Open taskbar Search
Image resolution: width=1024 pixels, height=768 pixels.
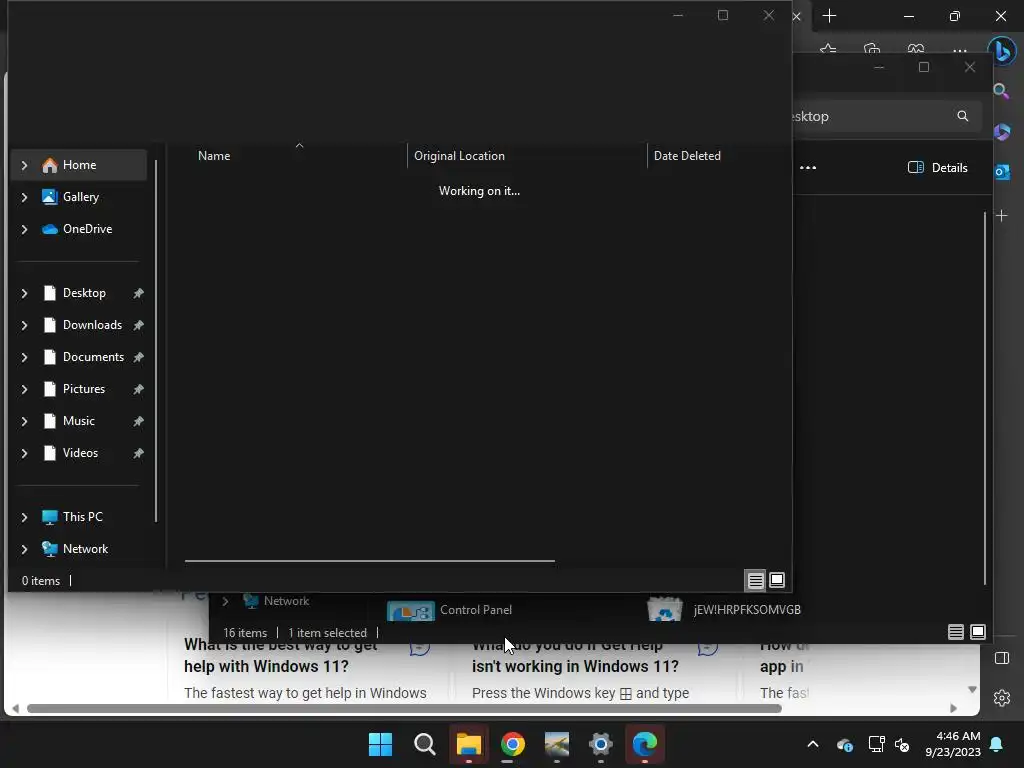pos(424,744)
